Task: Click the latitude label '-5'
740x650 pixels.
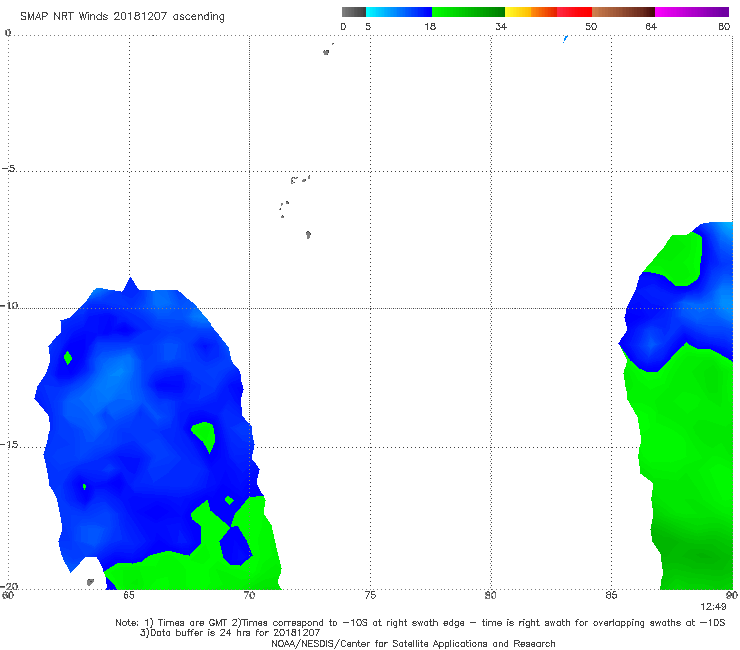Action: click(9, 169)
